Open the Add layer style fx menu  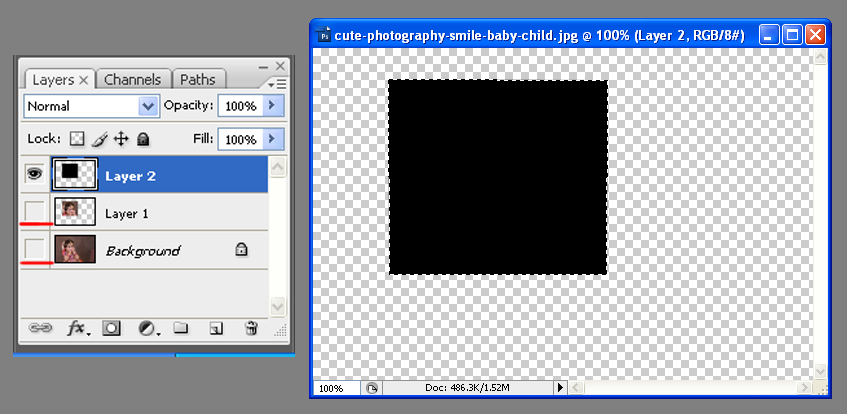[x=77, y=327]
